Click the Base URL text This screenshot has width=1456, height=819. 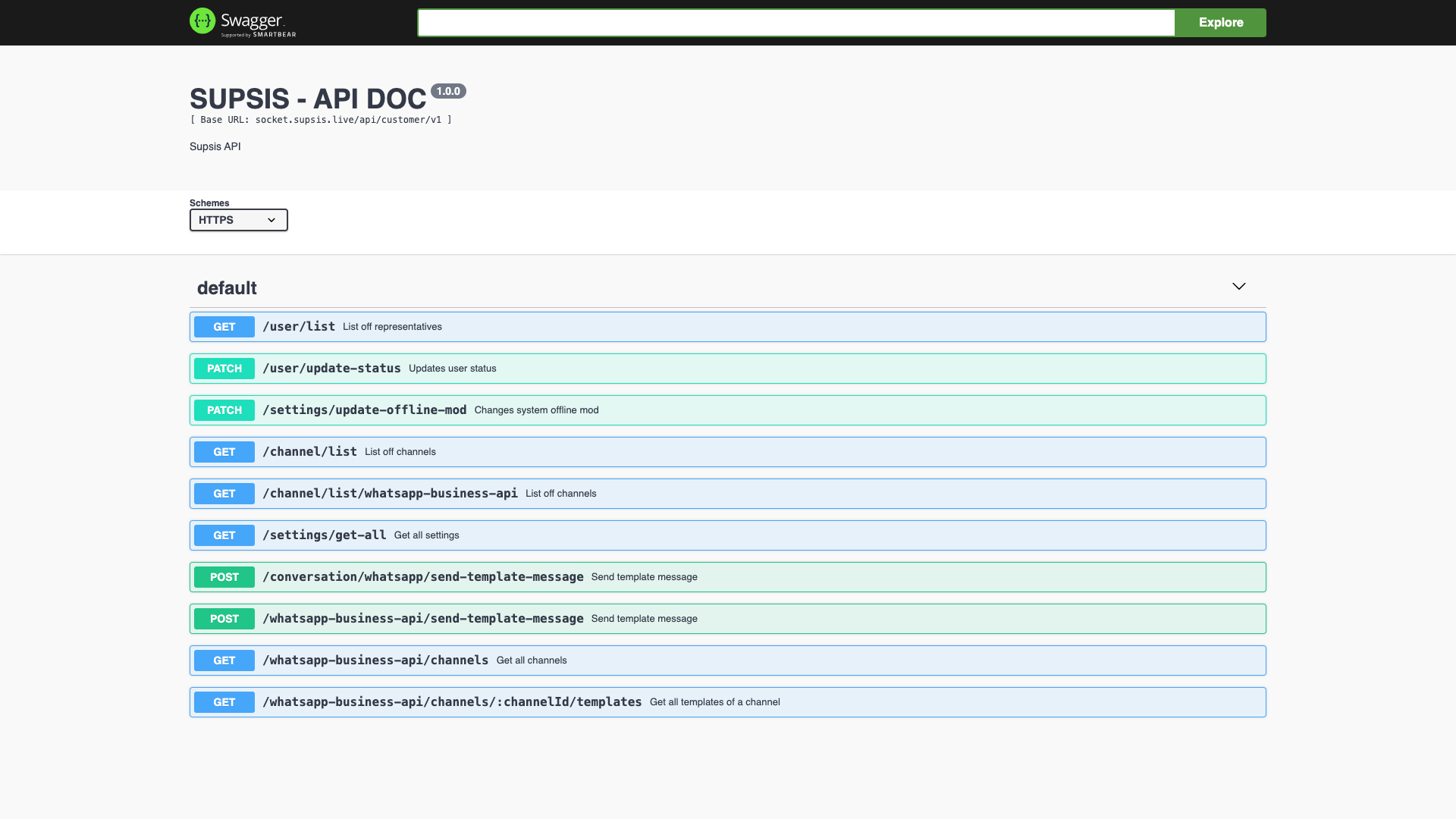click(321, 120)
